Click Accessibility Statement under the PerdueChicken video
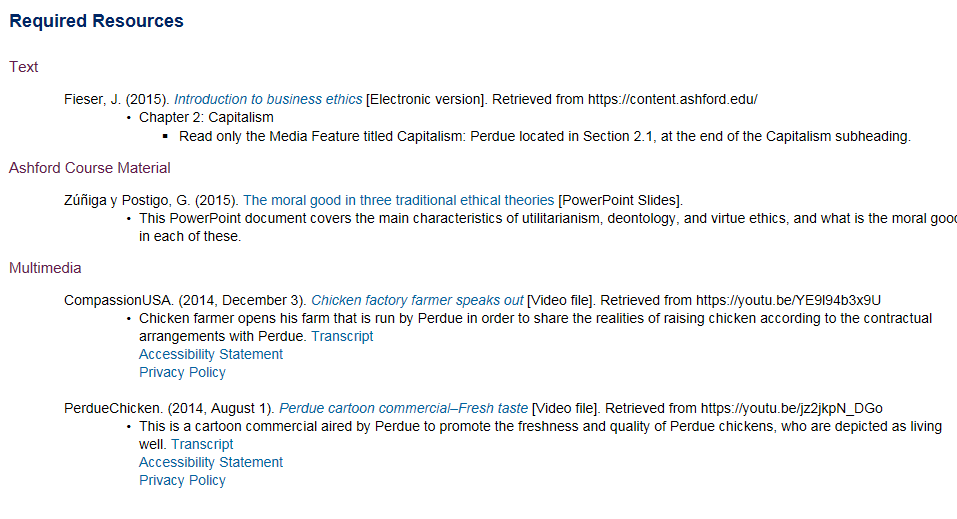This screenshot has width=957, height=519. 211,462
